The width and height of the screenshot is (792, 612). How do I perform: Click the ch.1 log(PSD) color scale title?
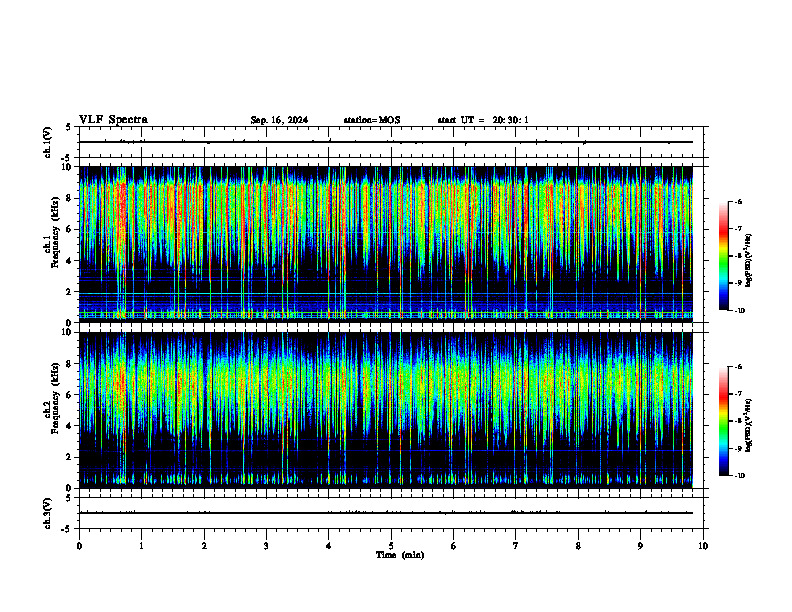point(749,261)
